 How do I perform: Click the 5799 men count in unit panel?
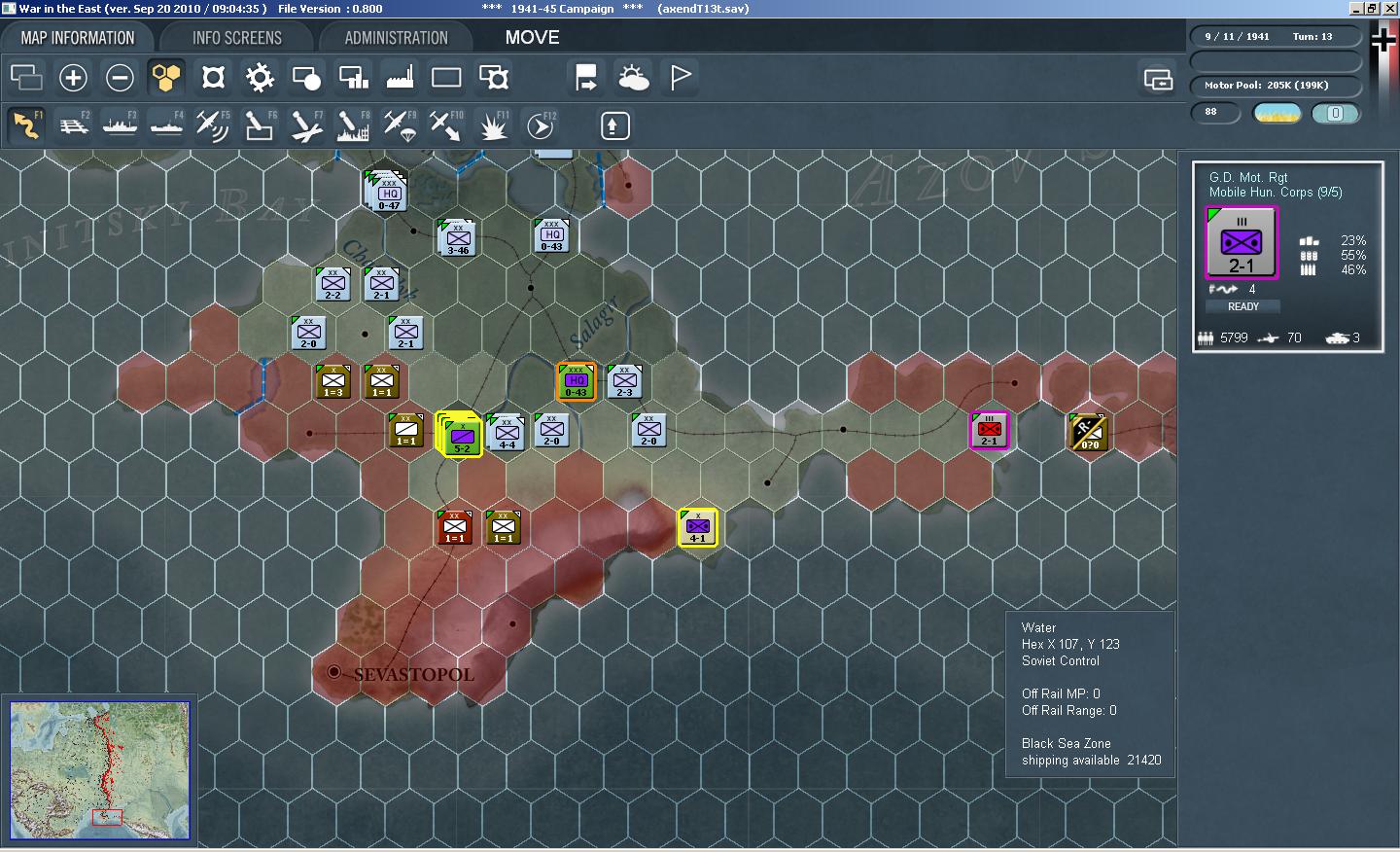pos(1234,337)
